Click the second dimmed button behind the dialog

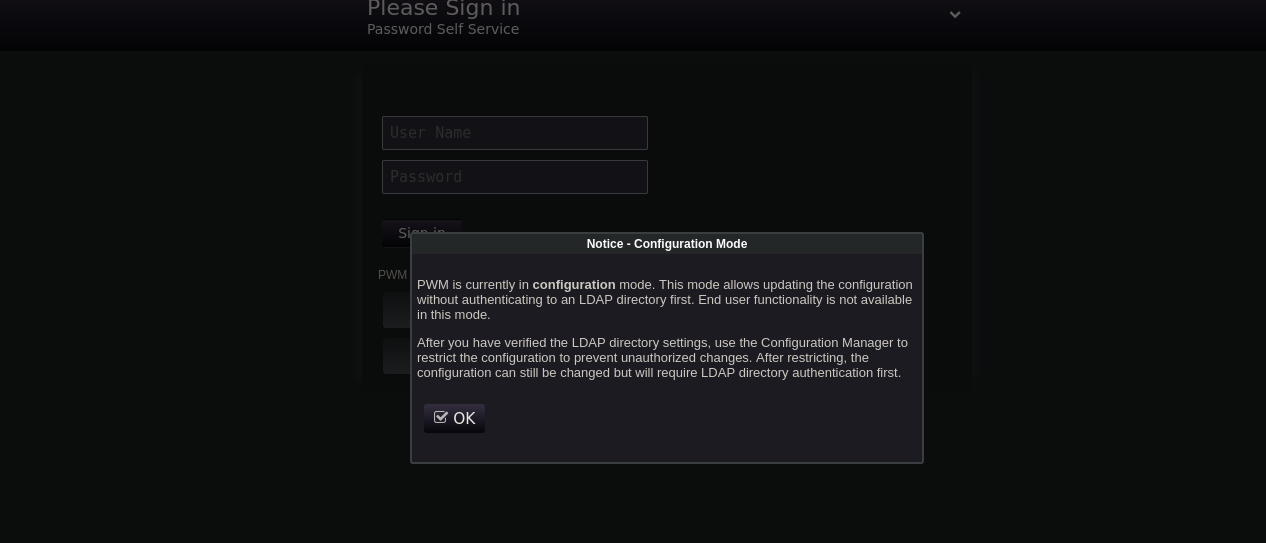(x=396, y=356)
